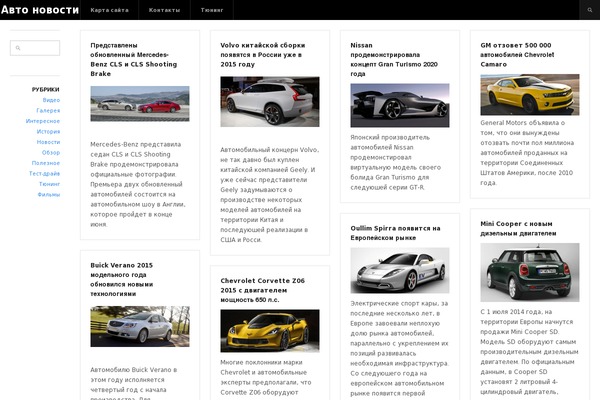Click the silver Buick Verano thumbnail
The width and height of the screenshot is (600, 400).
pyautogui.click(x=140, y=326)
